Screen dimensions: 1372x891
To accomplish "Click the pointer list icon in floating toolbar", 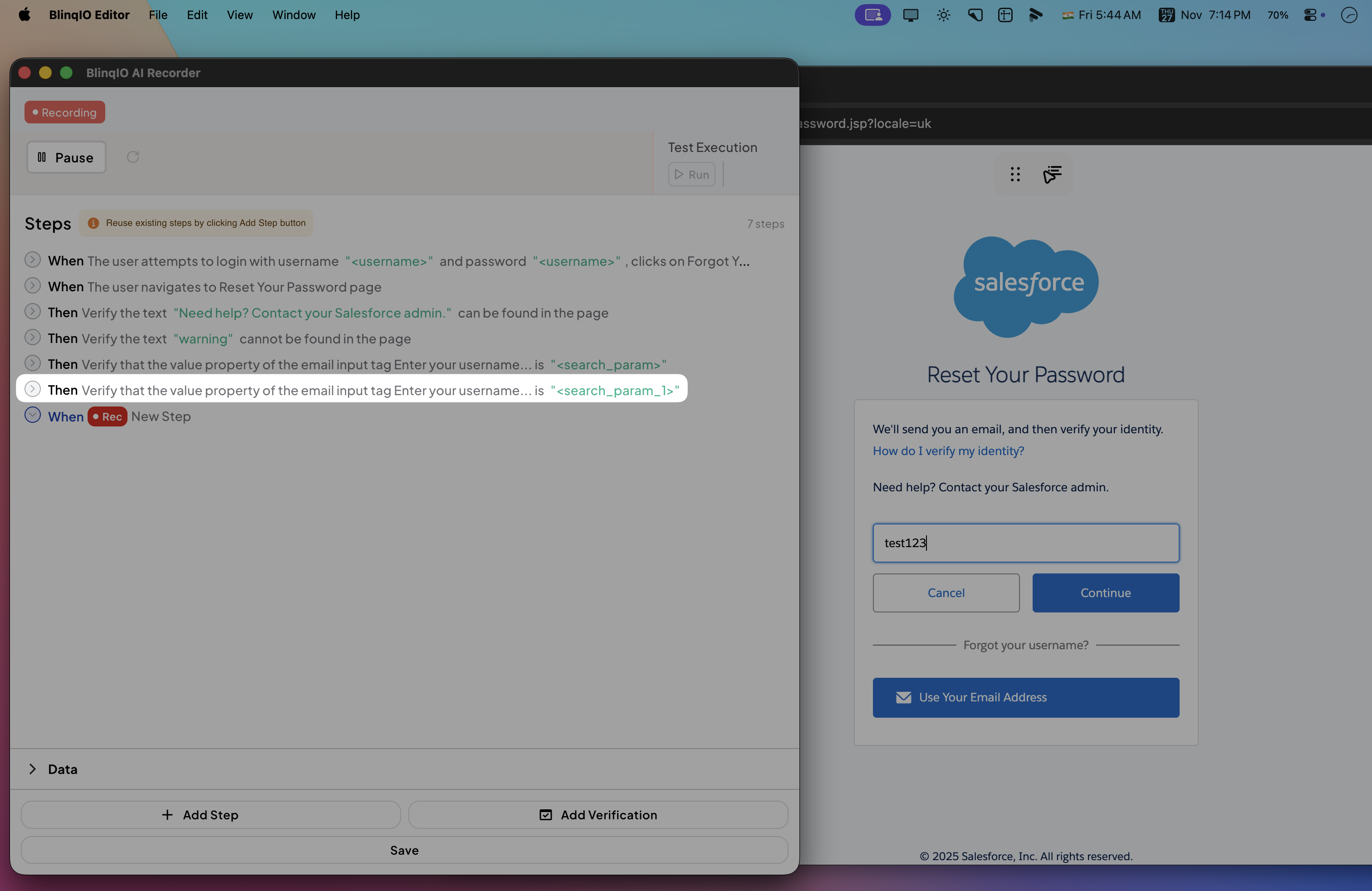I will (1052, 174).
